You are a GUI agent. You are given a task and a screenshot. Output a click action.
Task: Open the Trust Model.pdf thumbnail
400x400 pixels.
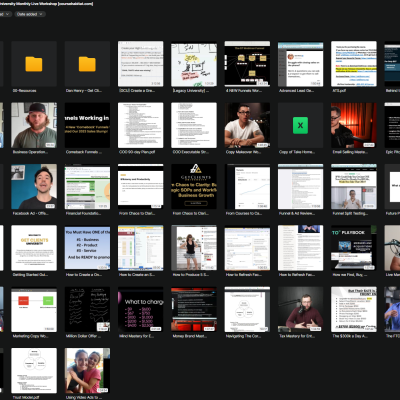click(34, 371)
